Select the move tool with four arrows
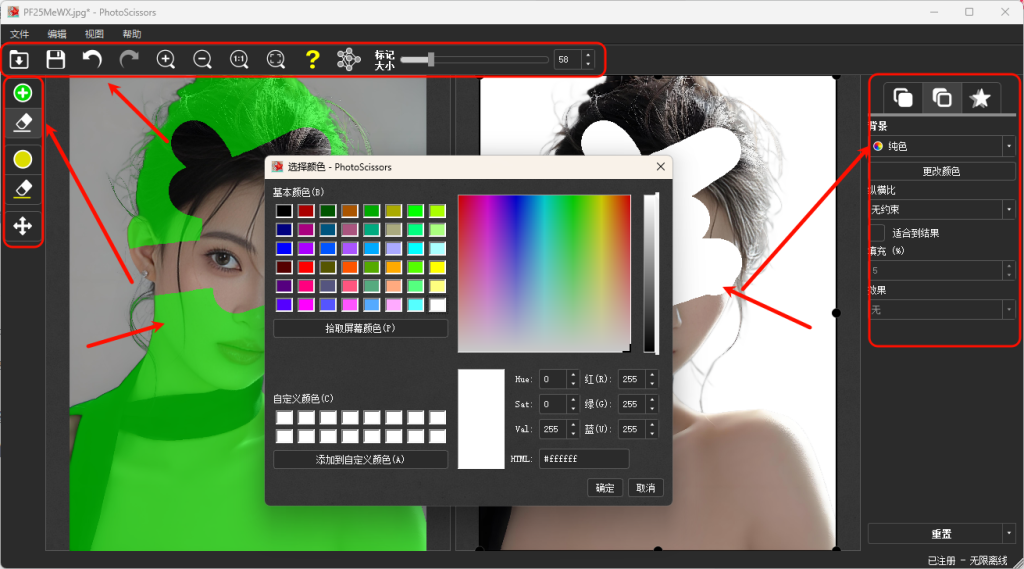The width and height of the screenshot is (1024, 569). 22,226
